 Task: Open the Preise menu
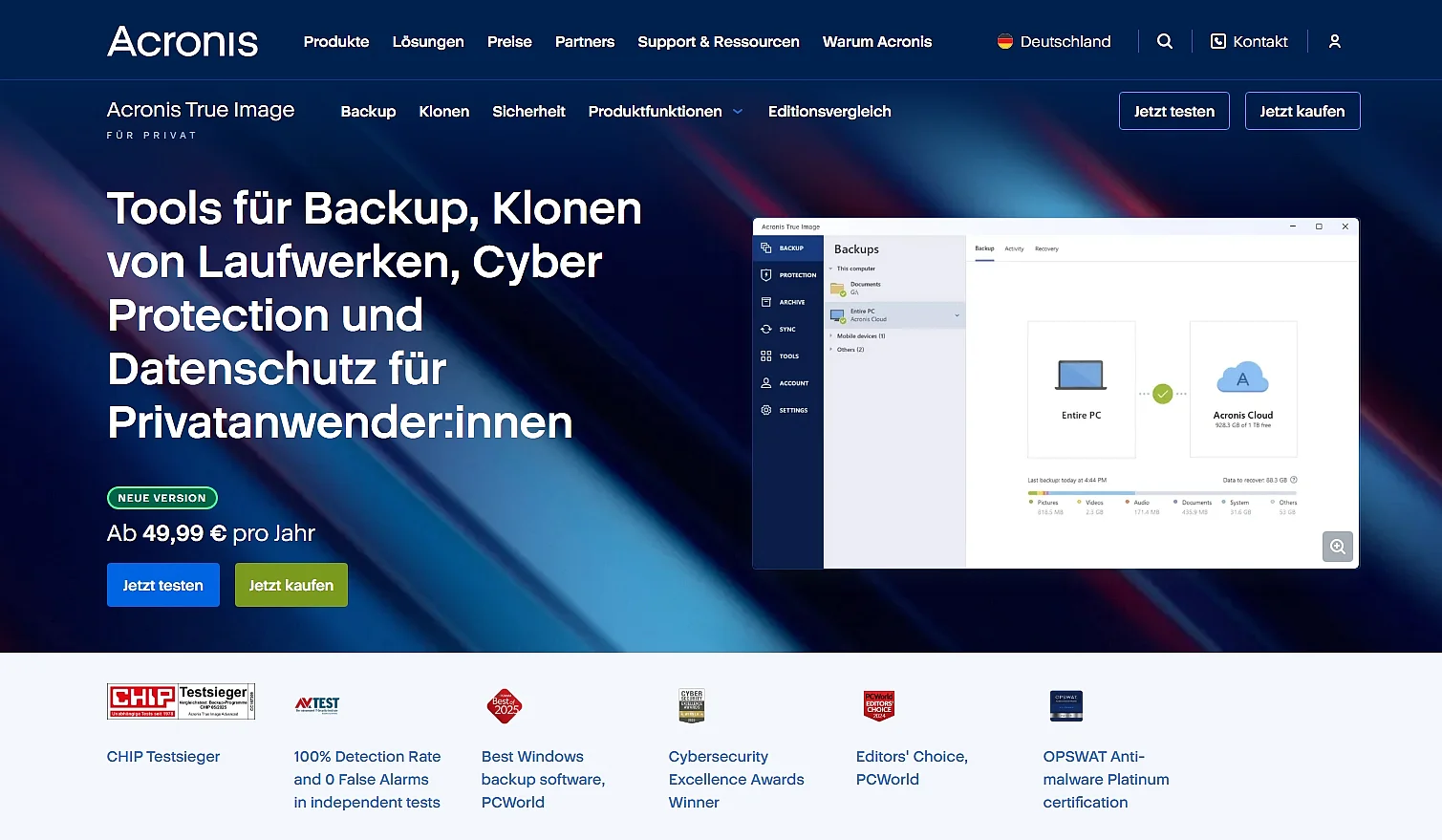509,42
